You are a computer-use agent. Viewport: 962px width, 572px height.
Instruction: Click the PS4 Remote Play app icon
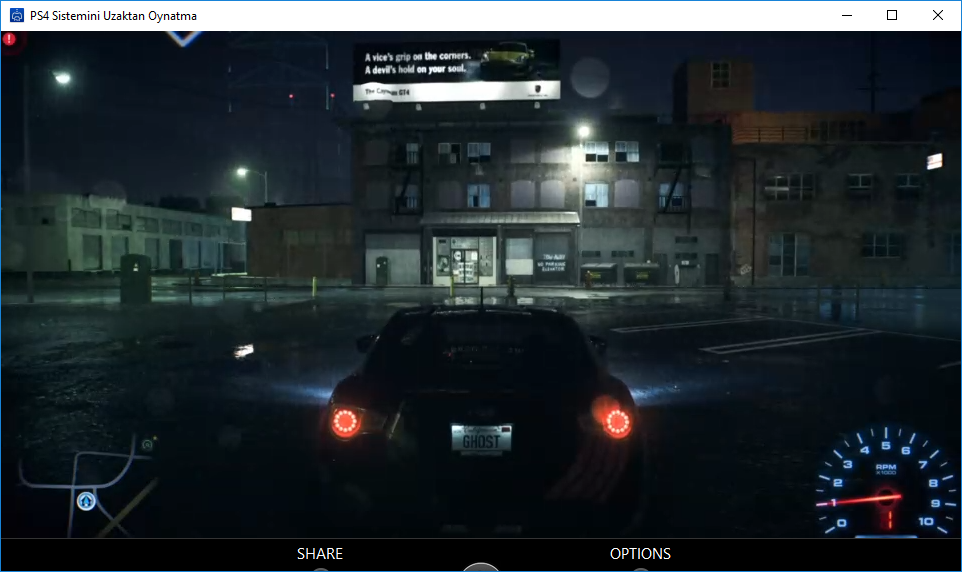[17, 15]
